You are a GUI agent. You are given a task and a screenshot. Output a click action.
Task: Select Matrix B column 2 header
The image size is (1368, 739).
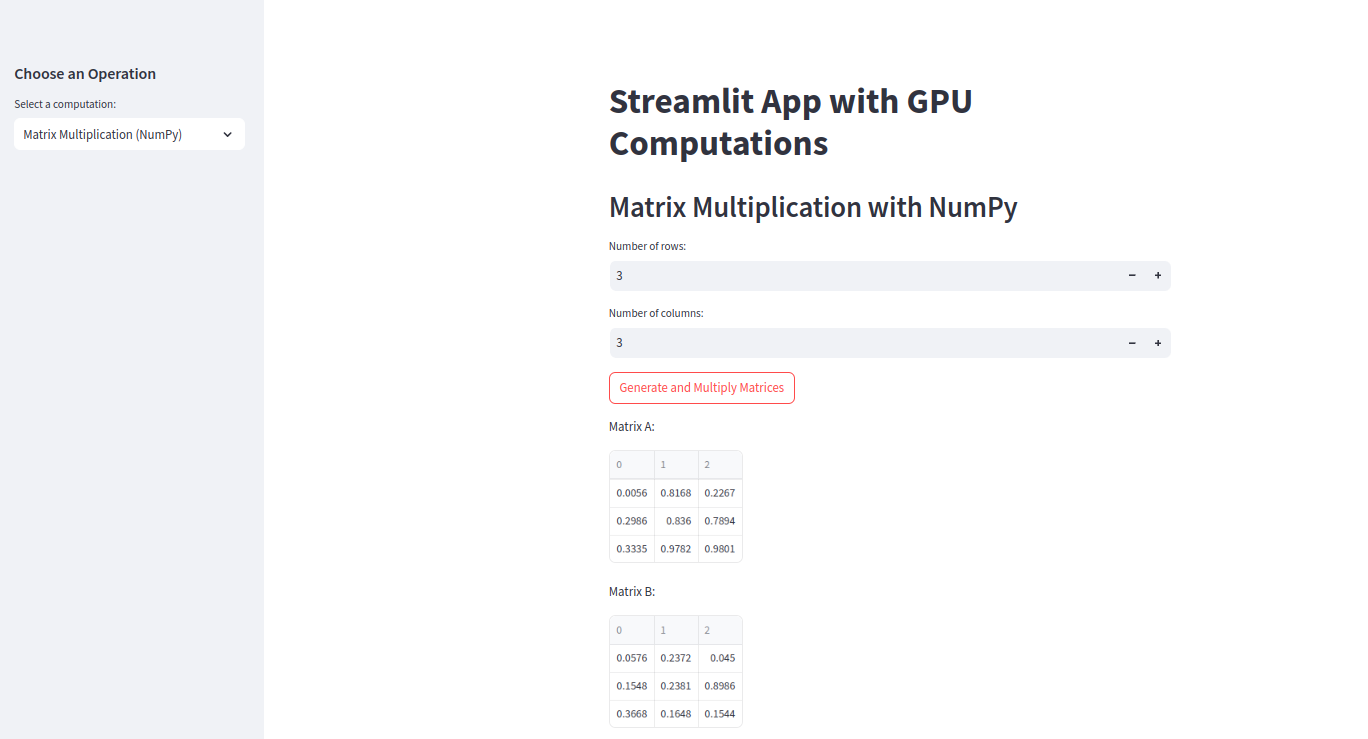(x=720, y=630)
